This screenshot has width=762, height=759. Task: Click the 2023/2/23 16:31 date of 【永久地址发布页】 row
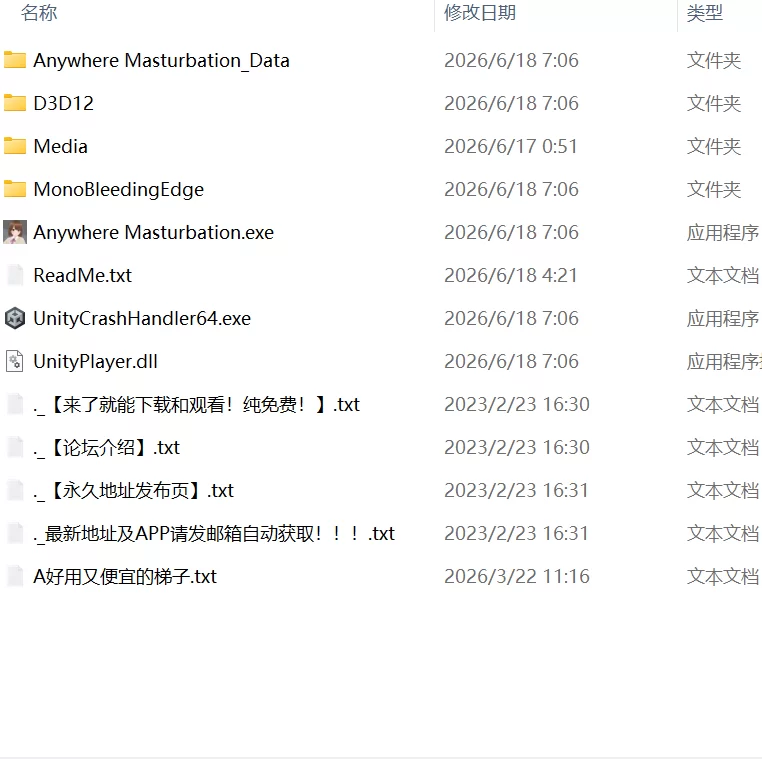[516, 491]
